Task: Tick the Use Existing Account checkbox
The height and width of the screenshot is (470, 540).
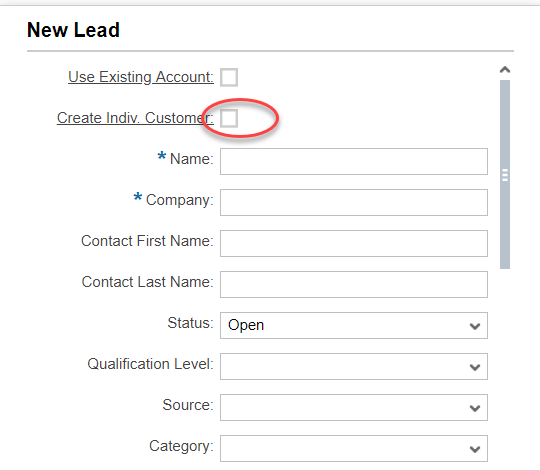Action: (x=229, y=77)
